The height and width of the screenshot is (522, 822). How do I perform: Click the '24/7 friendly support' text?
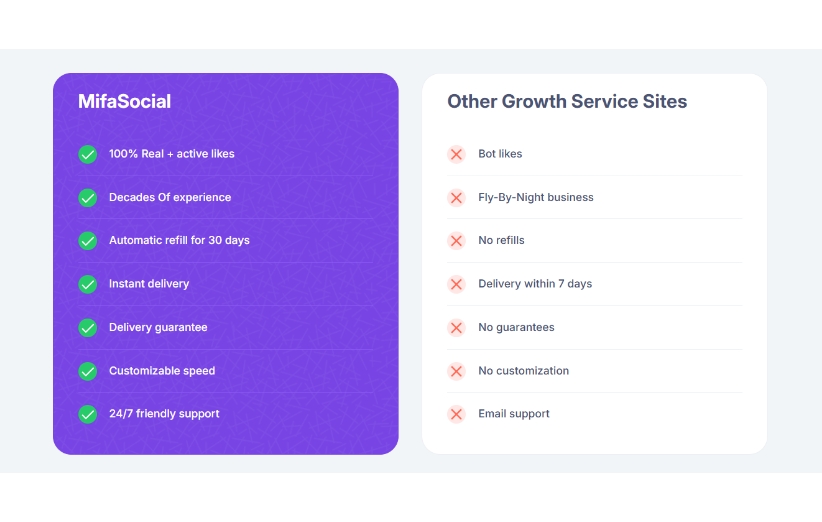pos(164,414)
